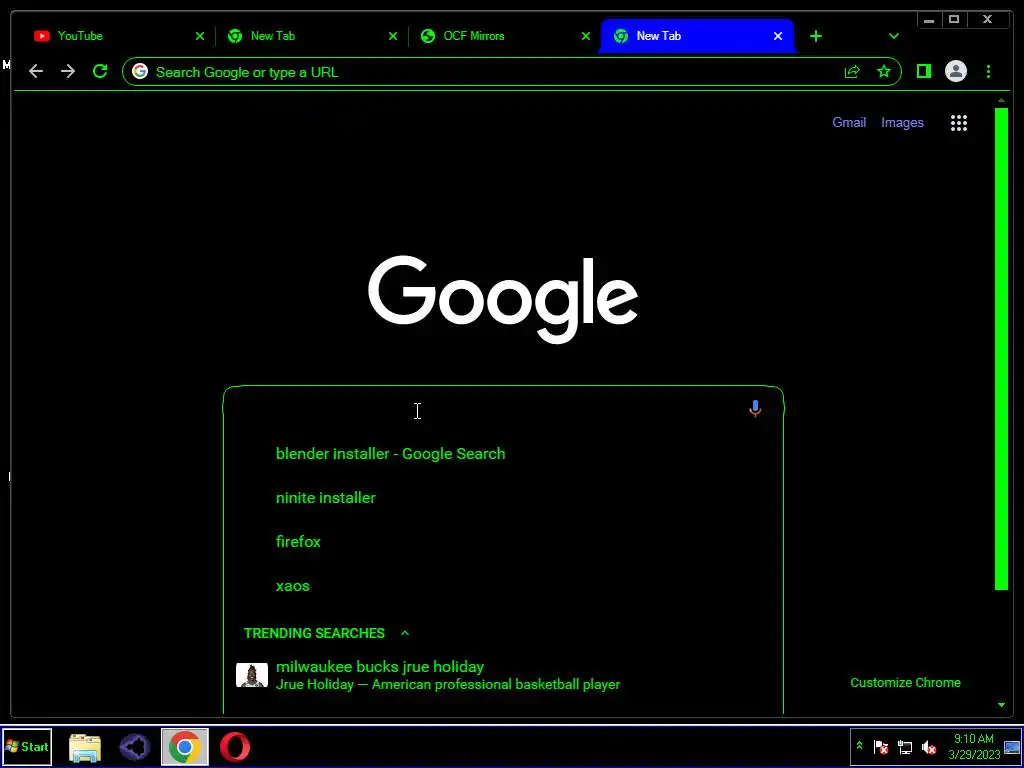Image resolution: width=1024 pixels, height=768 pixels.
Task: Start voice search with microphone icon
Action: (x=755, y=409)
